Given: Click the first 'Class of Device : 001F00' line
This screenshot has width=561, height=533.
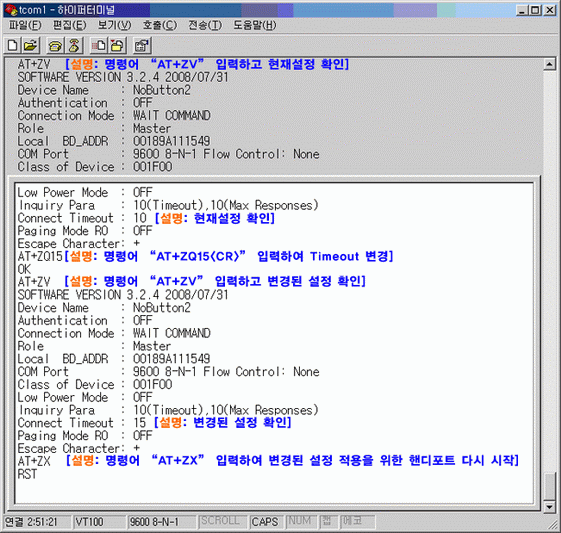Looking at the screenshot, I should 95,167.
